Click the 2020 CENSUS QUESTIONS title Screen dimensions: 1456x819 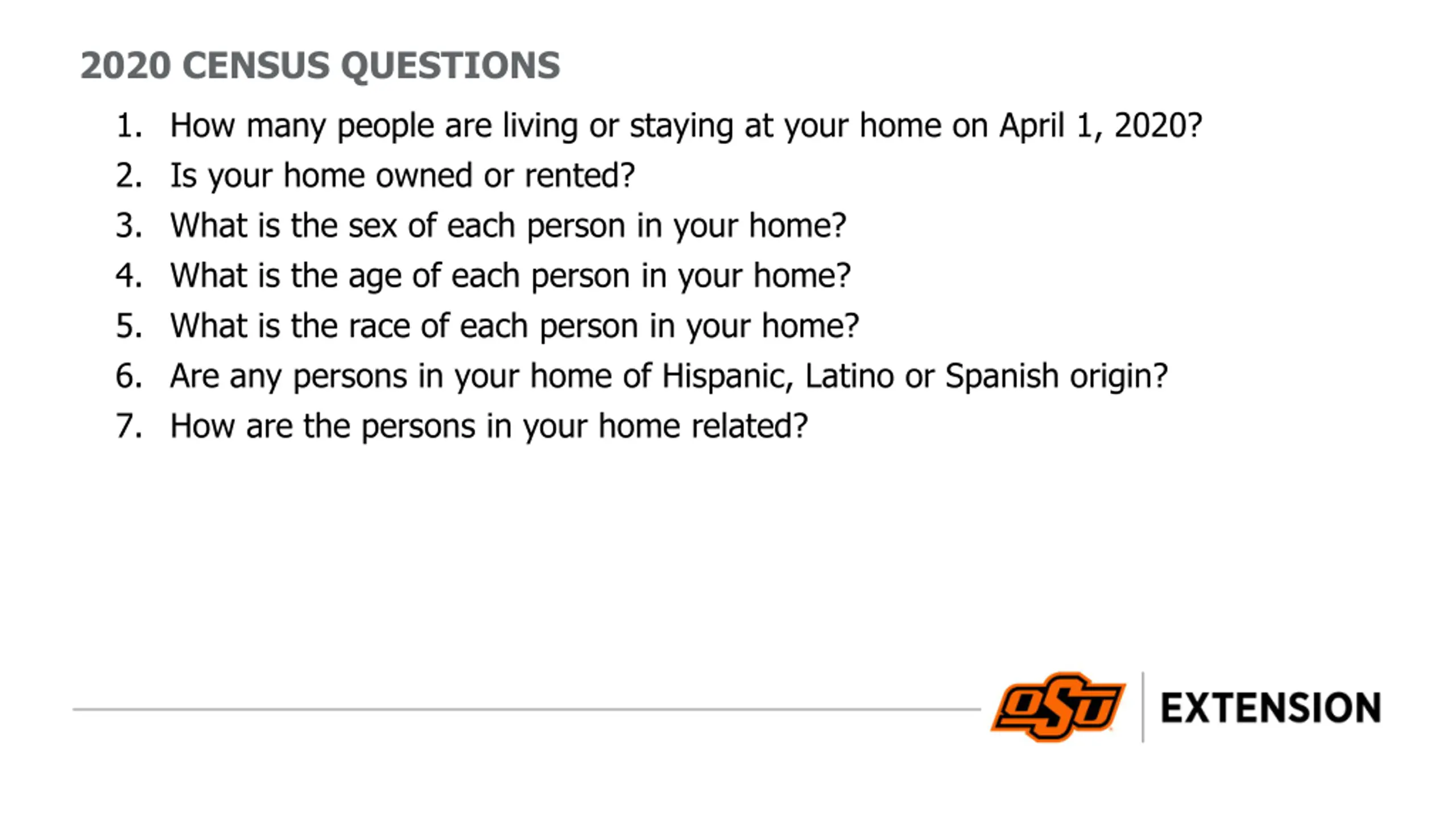(320, 65)
